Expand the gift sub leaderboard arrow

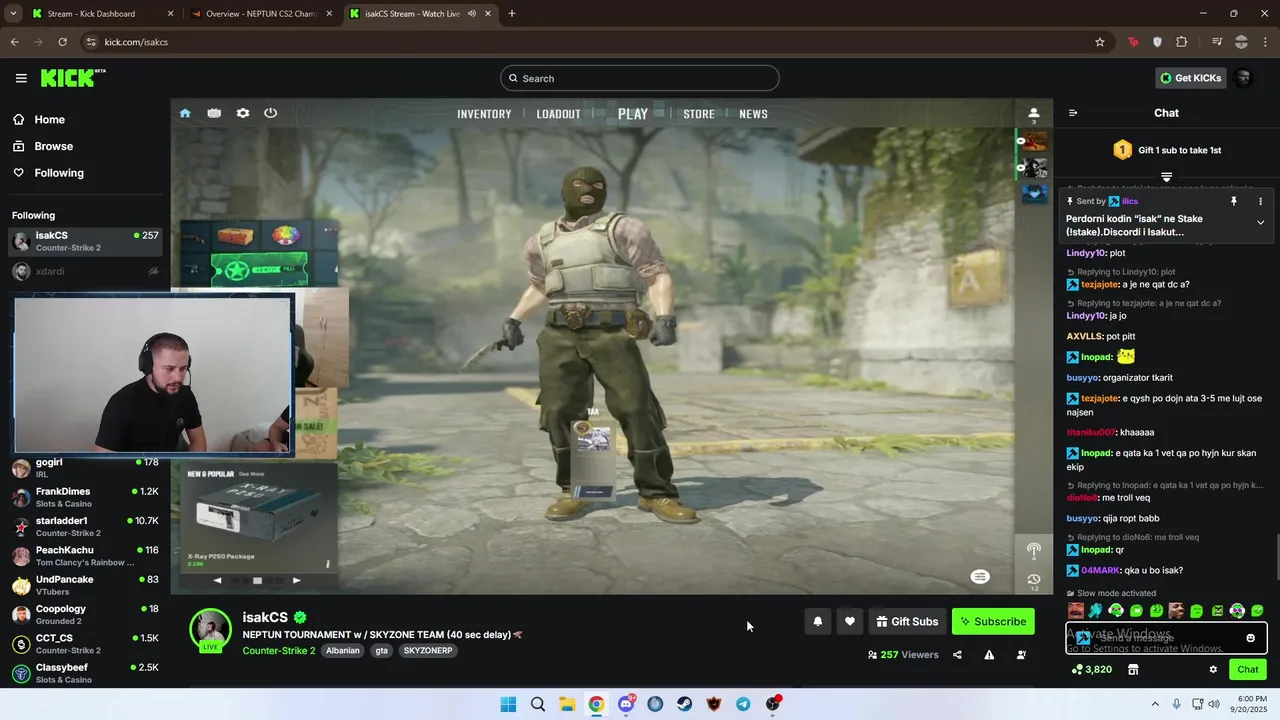[x=1166, y=177]
